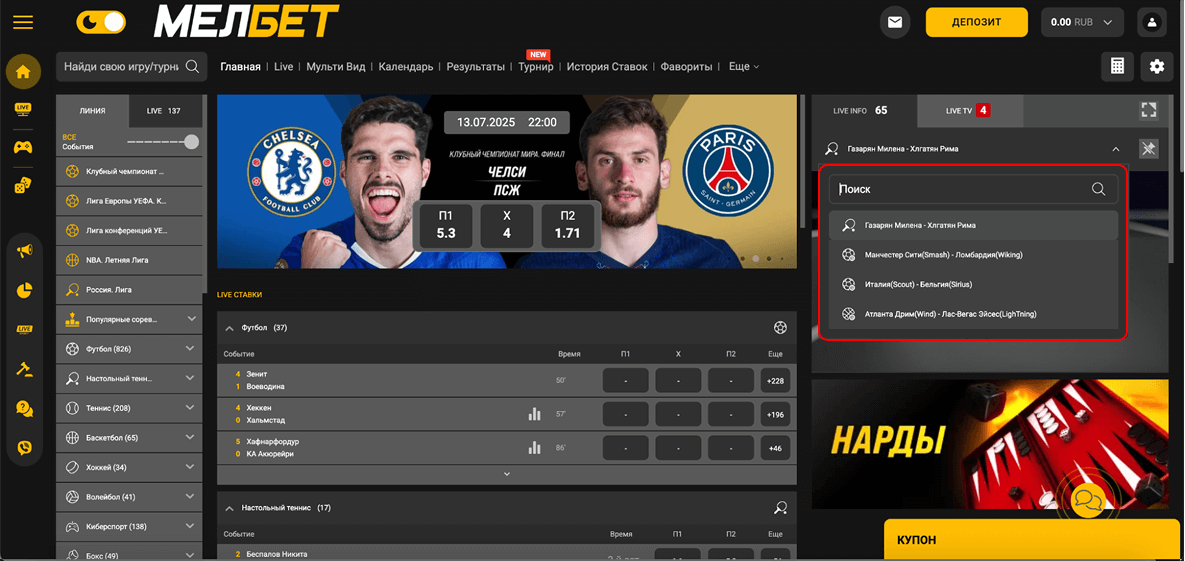The width and height of the screenshot is (1185, 561).
Task: Click the pin icon beside match title
Action: [x=1148, y=149]
